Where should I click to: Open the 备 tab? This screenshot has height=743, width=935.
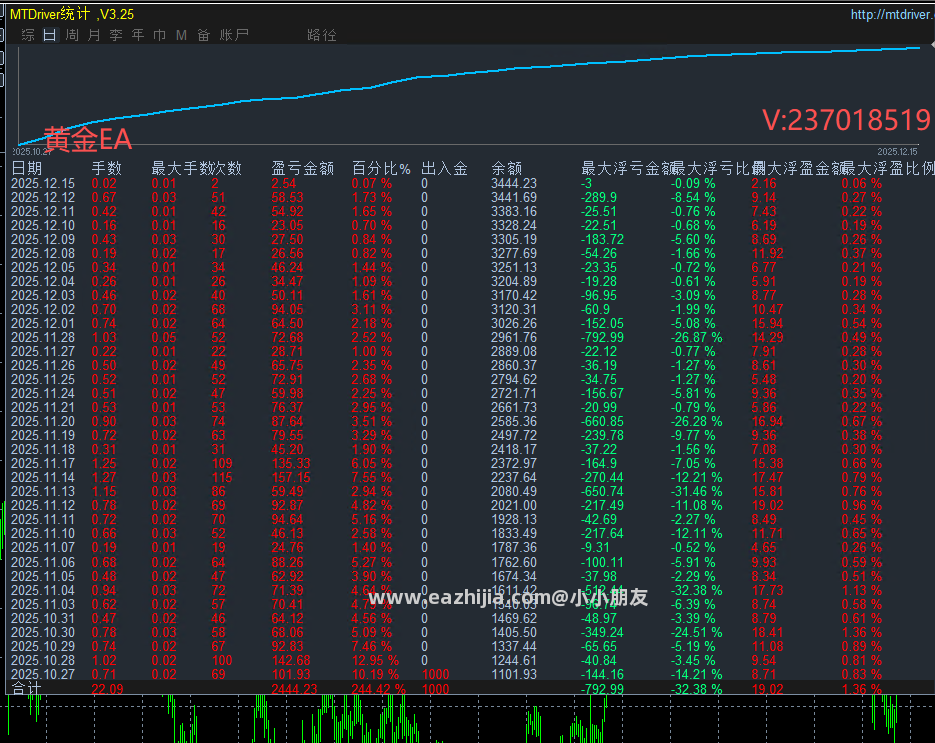click(203, 35)
